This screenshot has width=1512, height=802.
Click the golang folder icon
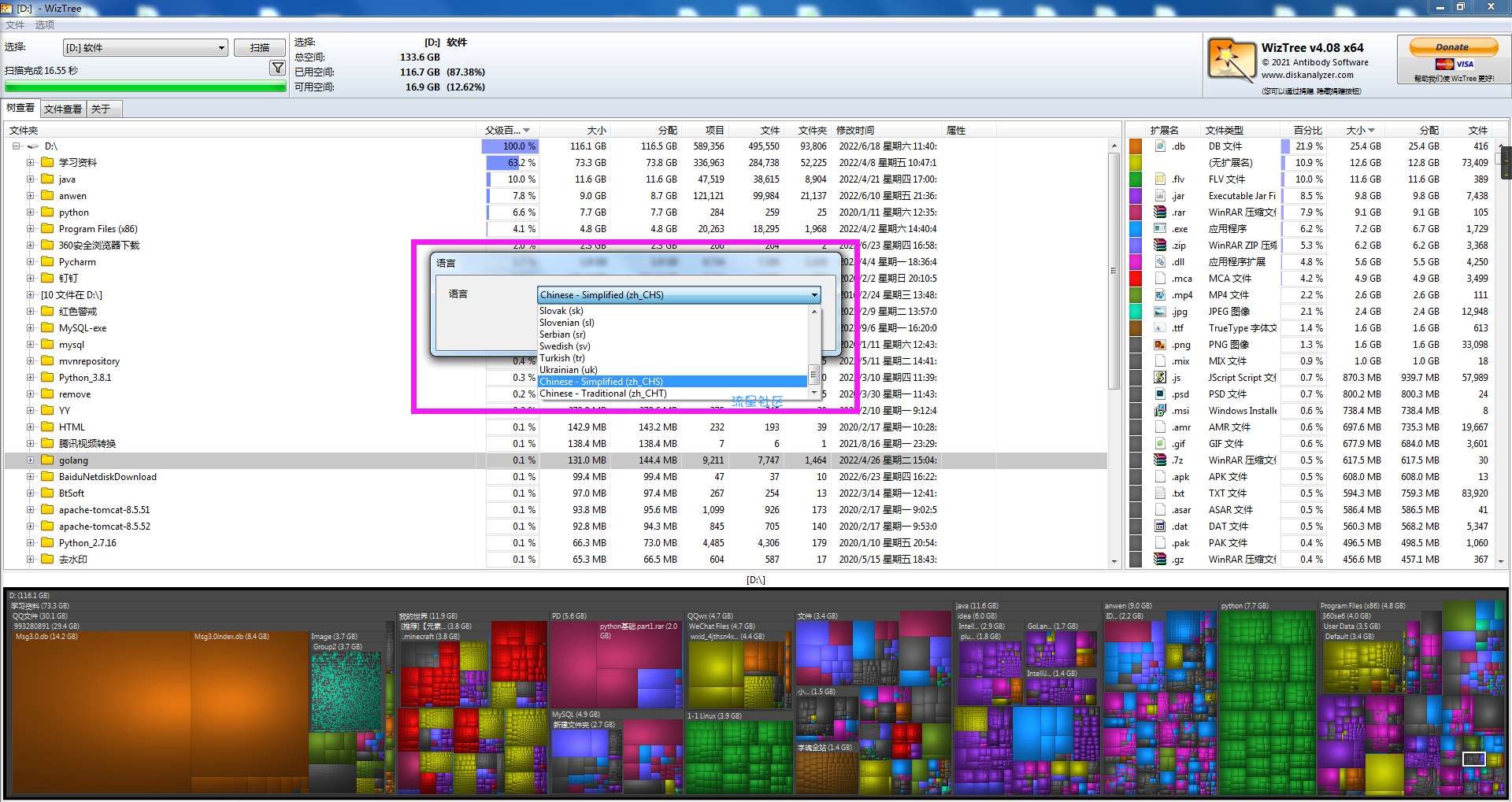tap(47, 460)
